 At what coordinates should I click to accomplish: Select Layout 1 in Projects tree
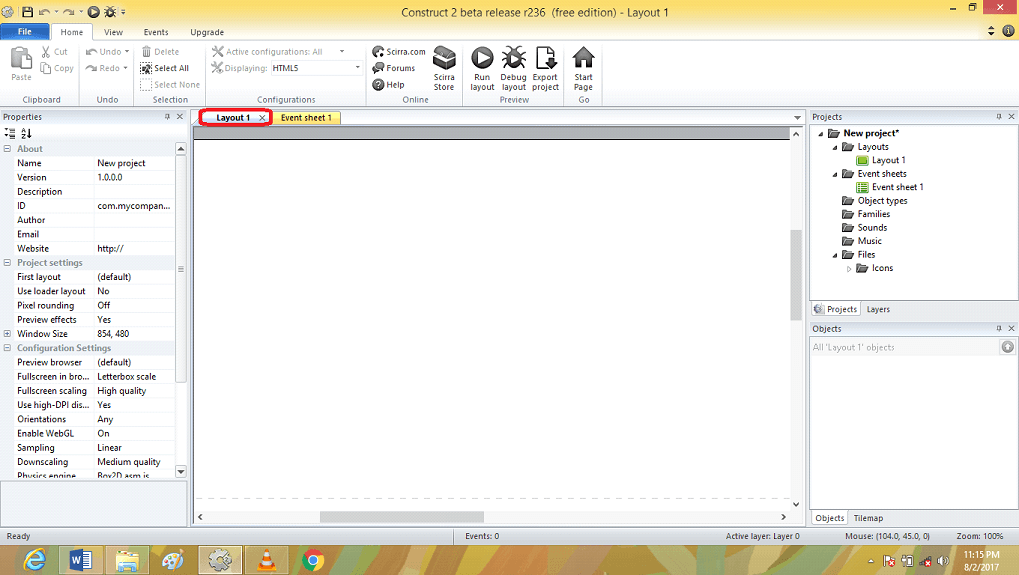[x=888, y=160]
